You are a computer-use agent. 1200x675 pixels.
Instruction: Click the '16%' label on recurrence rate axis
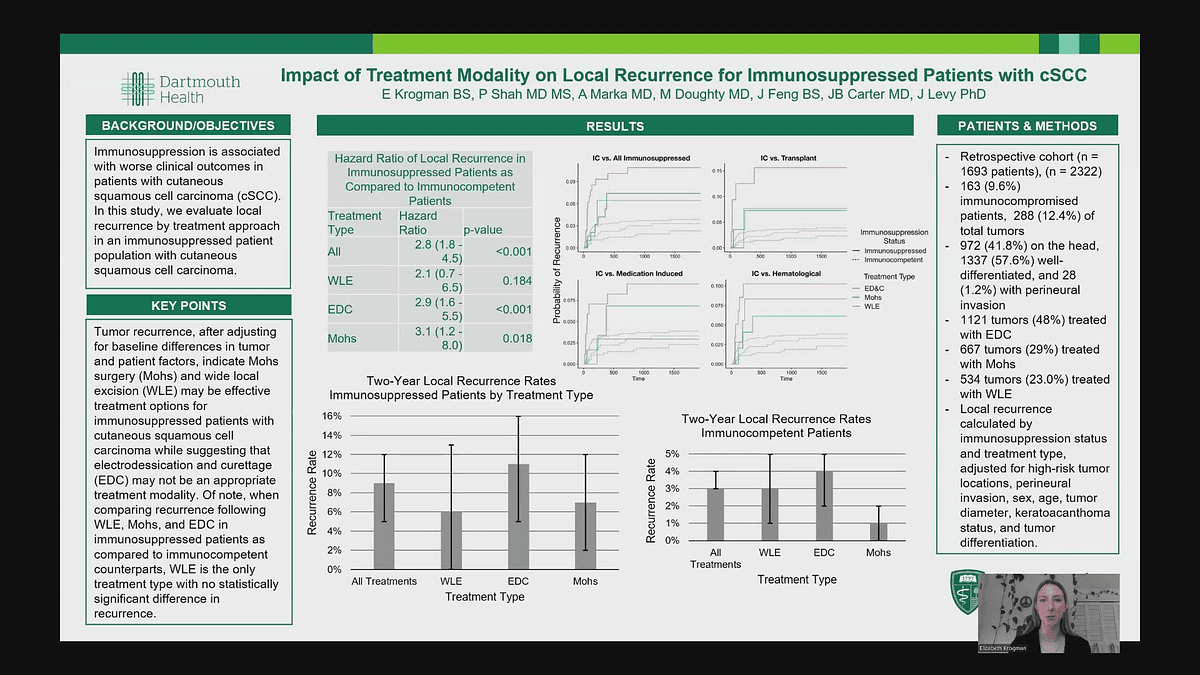click(332, 416)
